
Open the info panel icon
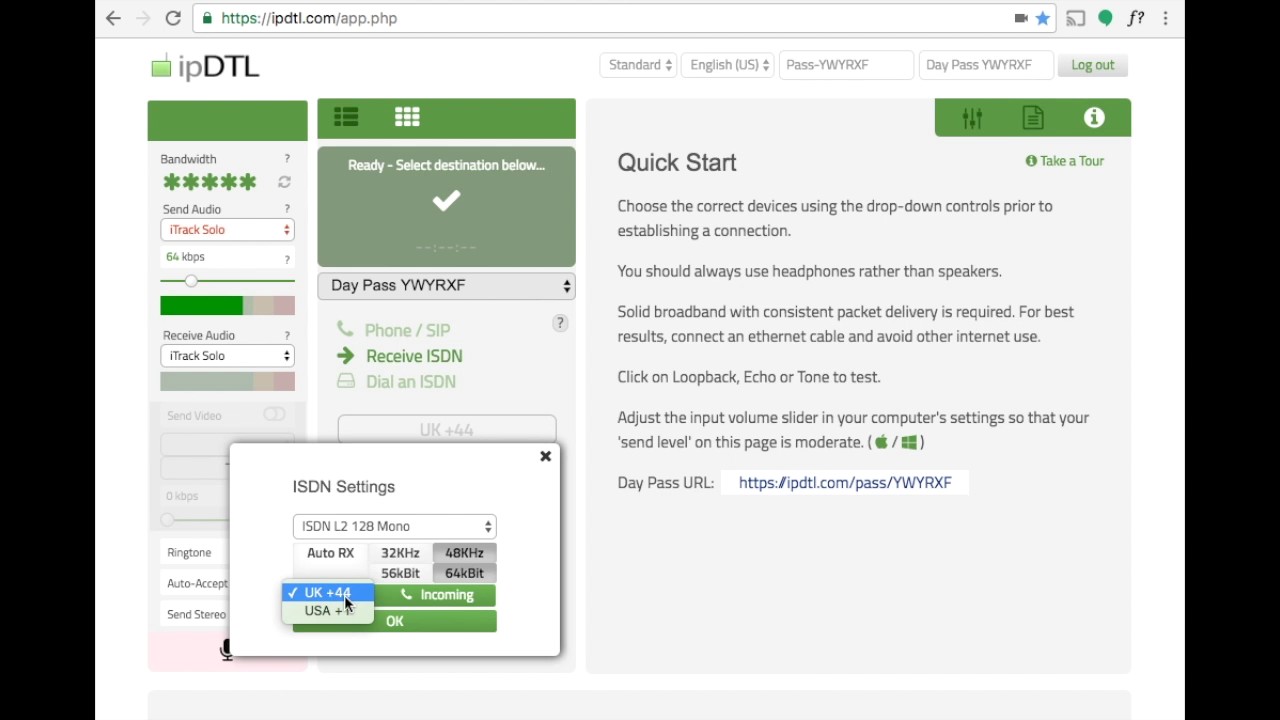(x=1094, y=118)
